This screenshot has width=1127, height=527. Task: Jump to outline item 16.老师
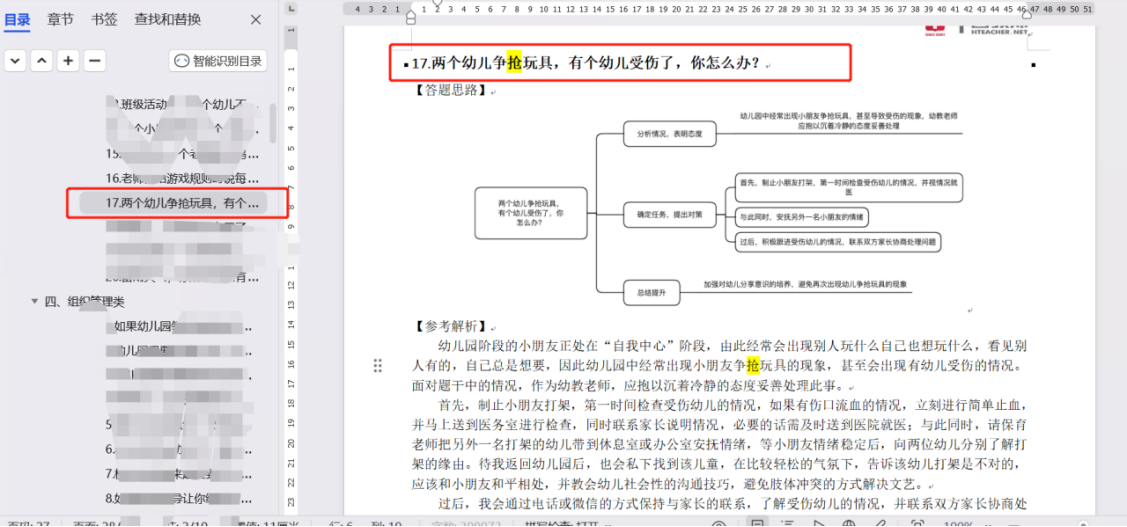pyautogui.click(x=182, y=178)
